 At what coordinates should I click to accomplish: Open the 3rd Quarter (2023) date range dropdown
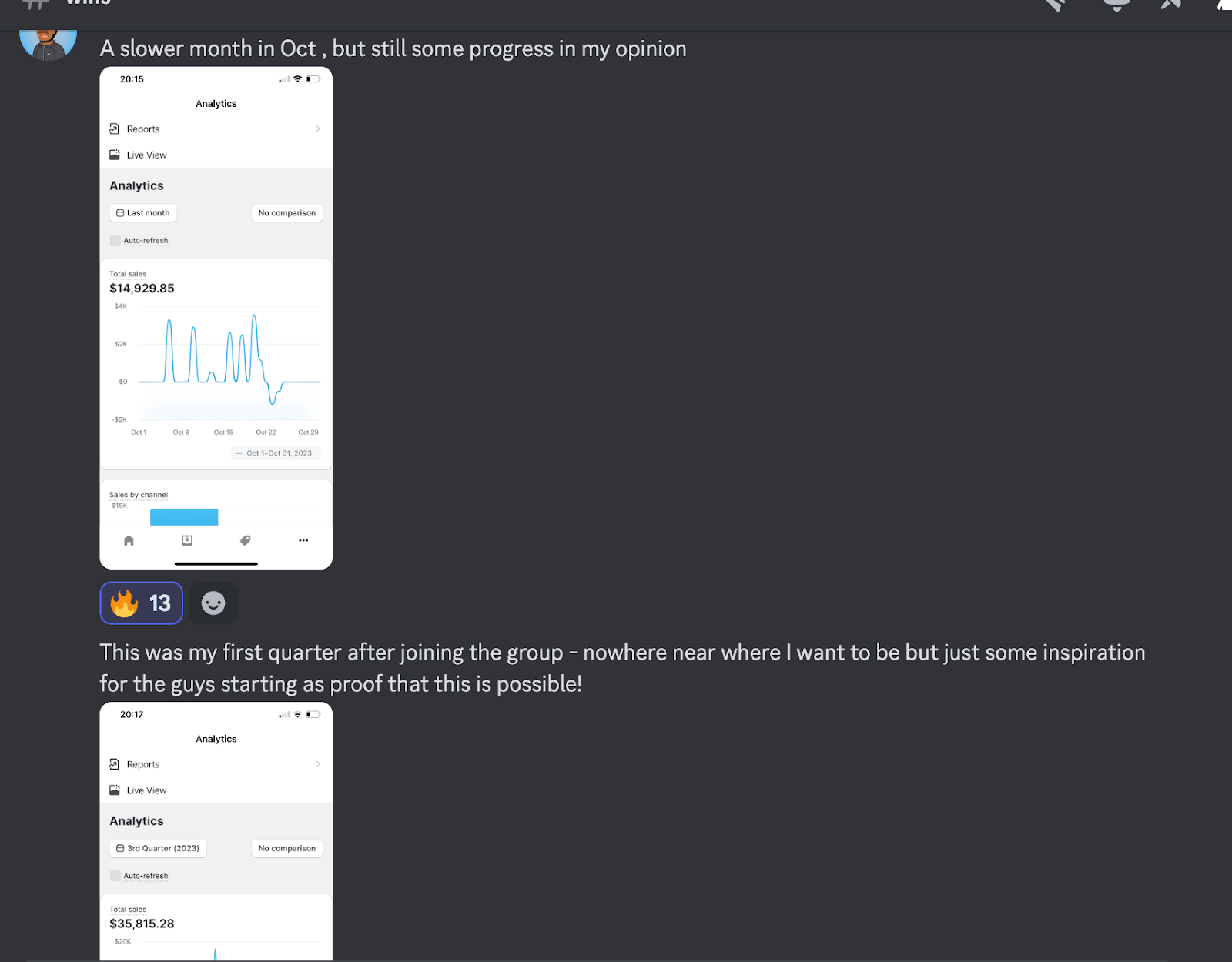point(158,848)
